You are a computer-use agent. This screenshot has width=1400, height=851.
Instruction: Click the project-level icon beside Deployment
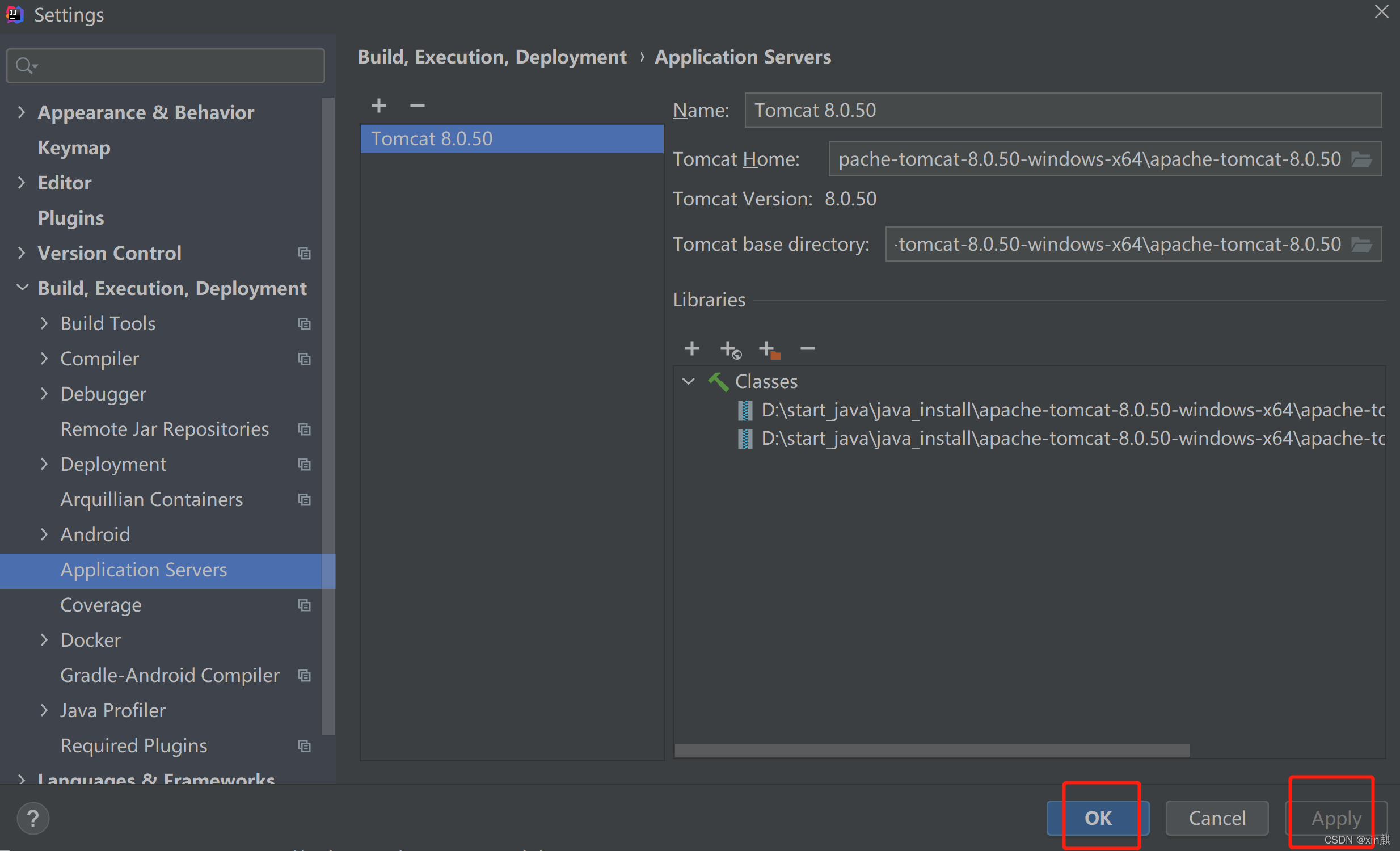305,465
